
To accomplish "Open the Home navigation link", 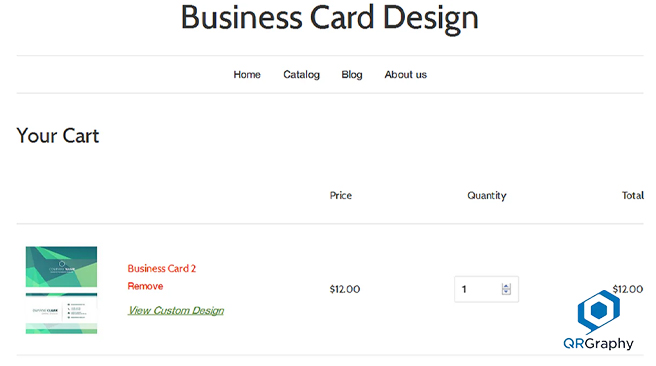I will (247, 74).
